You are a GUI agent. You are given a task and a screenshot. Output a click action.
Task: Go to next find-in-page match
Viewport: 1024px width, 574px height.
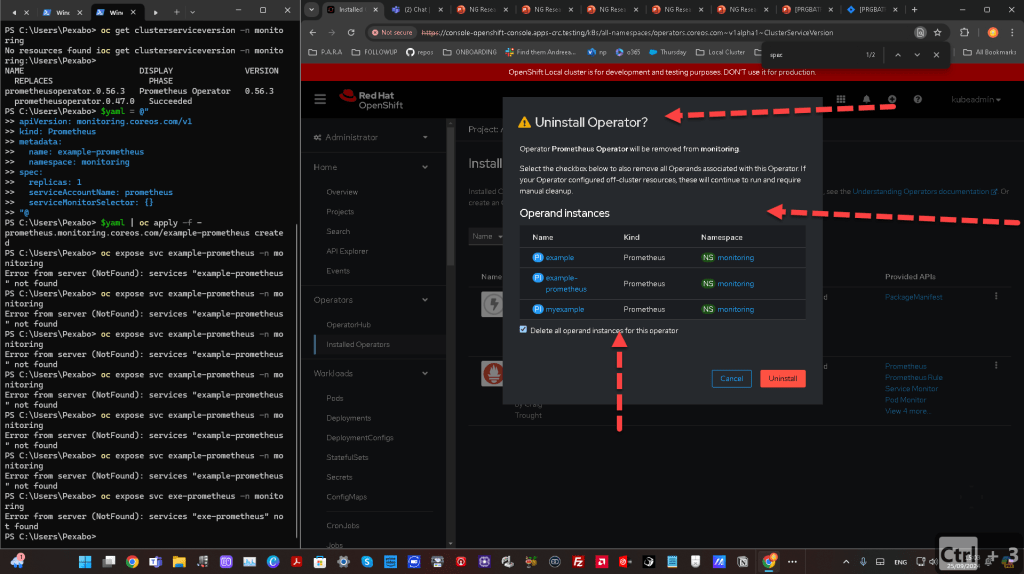(917, 55)
